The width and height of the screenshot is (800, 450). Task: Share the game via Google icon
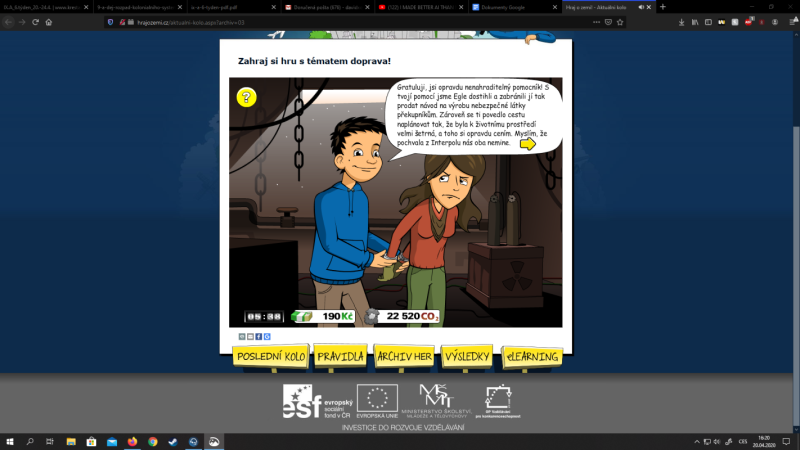pyautogui.click(x=267, y=337)
